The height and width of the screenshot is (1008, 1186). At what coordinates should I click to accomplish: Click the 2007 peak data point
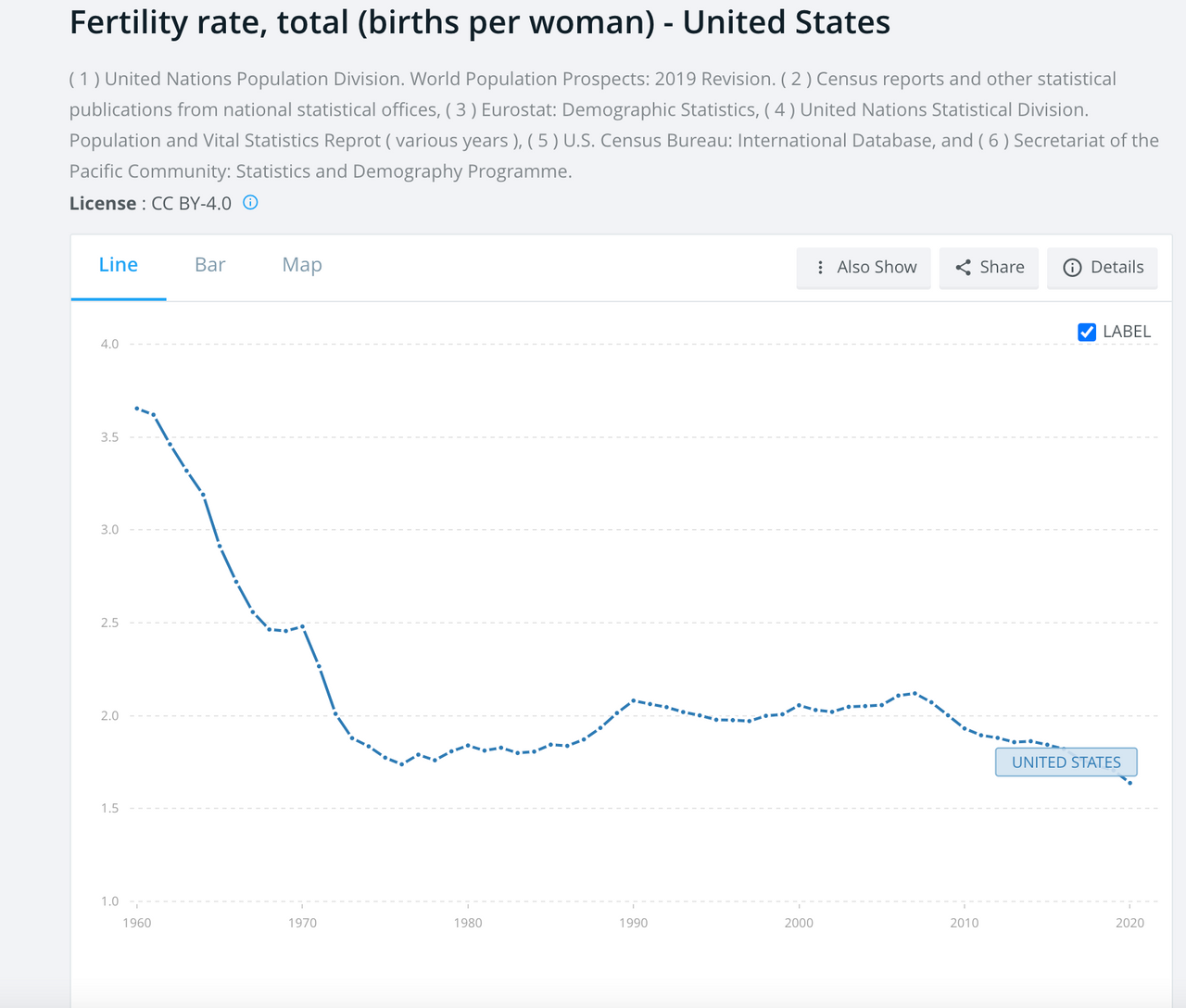point(915,693)
